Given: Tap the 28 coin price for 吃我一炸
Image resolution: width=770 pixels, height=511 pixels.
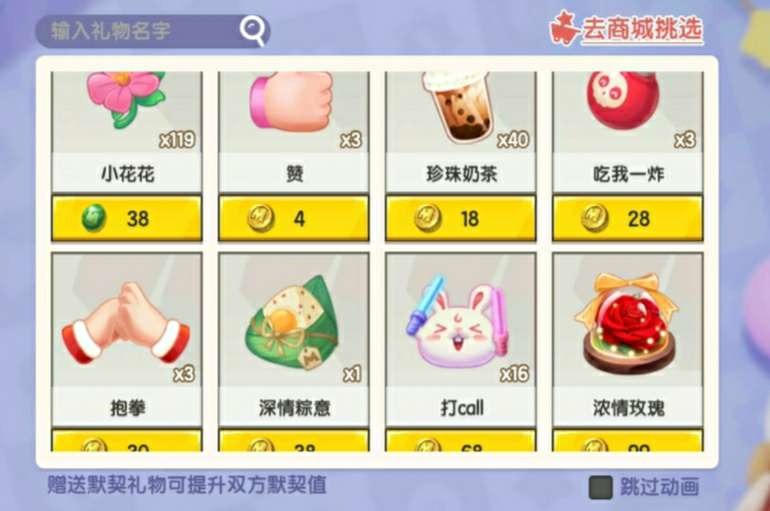Looking at the screenshot, I should pyautogui.click(x=628, y=218).
